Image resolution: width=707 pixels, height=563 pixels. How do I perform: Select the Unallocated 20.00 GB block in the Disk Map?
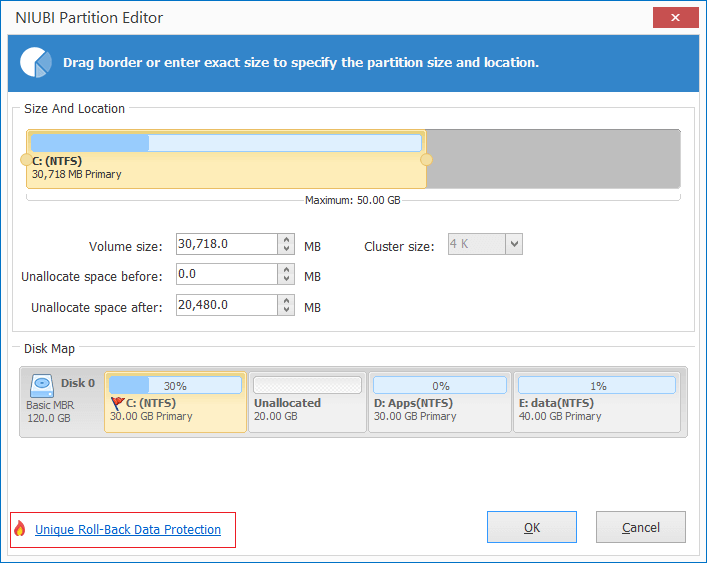point(307,402)
